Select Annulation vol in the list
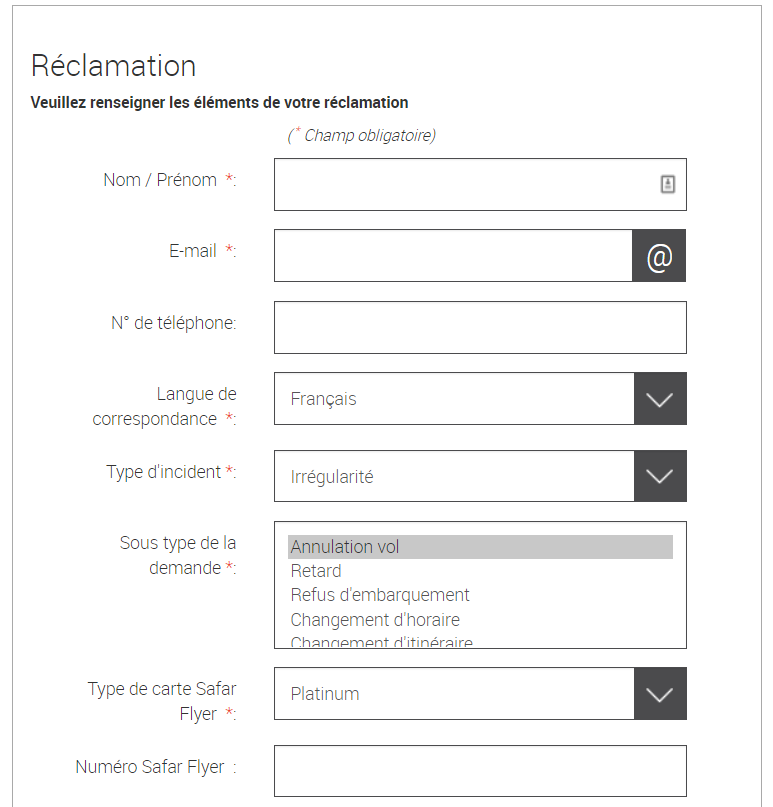The height and width of the screenshot is (807, 773). point(480,547)
